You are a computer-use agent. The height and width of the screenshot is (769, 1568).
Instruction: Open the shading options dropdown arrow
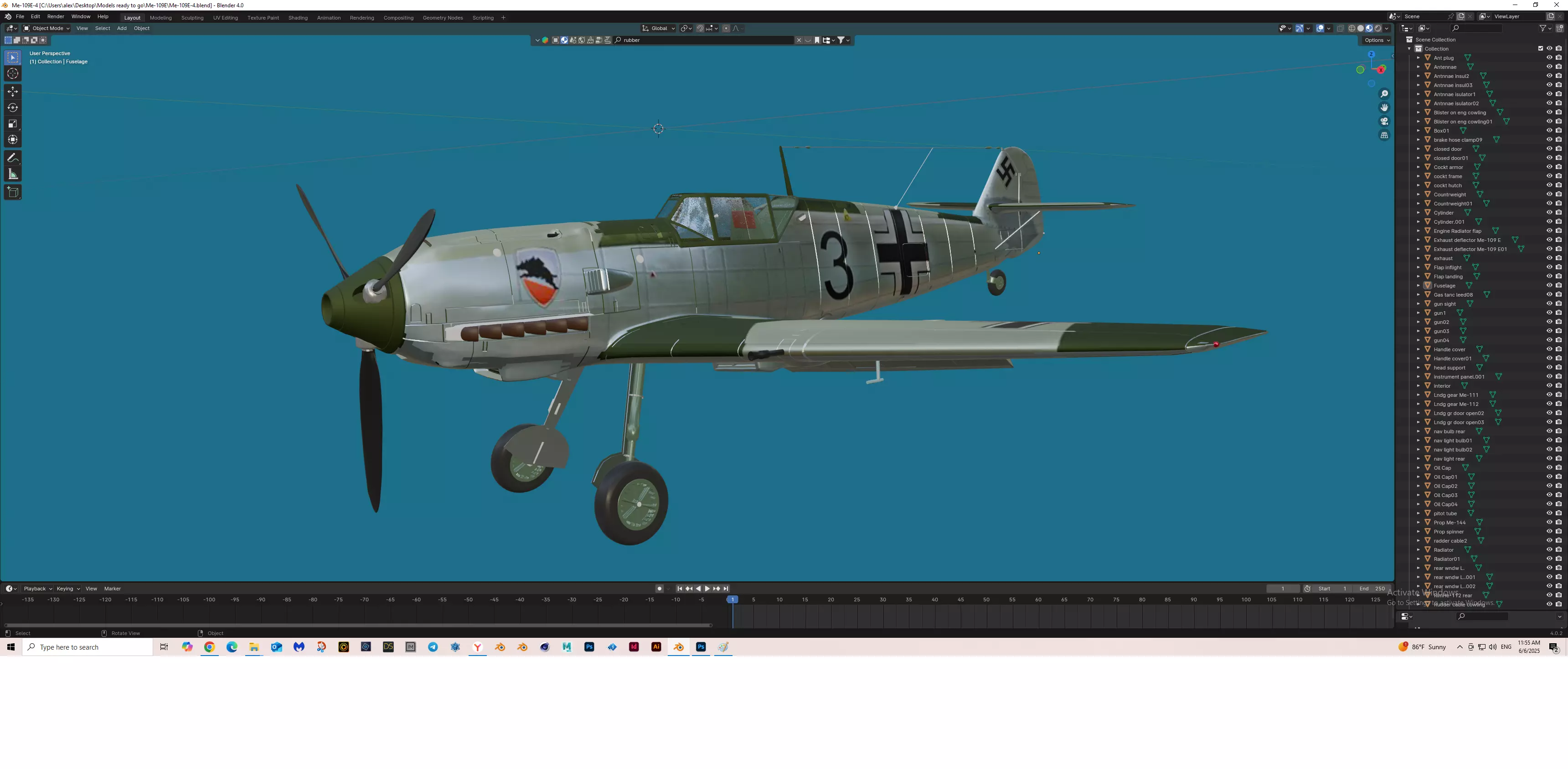1387,29
